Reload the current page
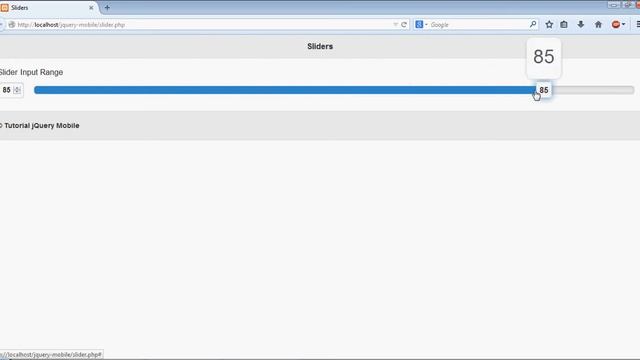Screen dimensions: 640x360 click(404, 24)
